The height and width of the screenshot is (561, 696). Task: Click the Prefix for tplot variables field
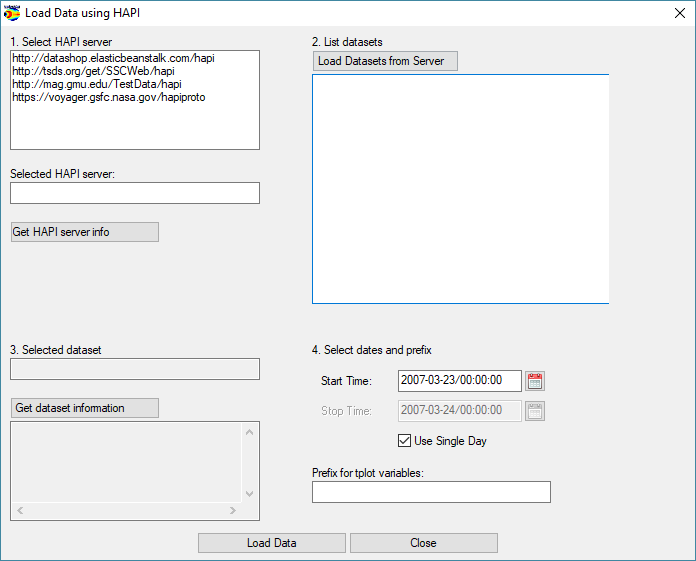(431, 492)
